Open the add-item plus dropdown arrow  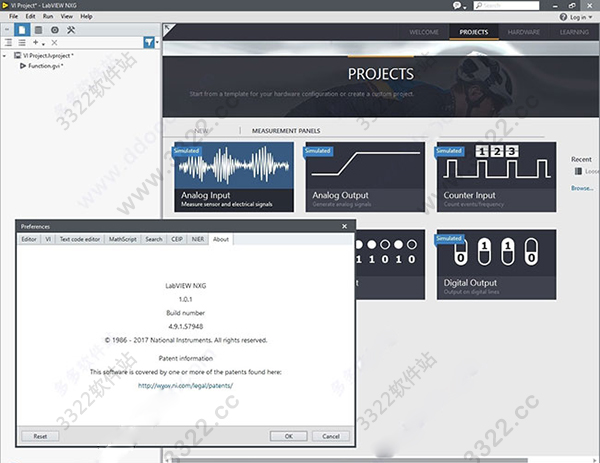pos(43,44)
